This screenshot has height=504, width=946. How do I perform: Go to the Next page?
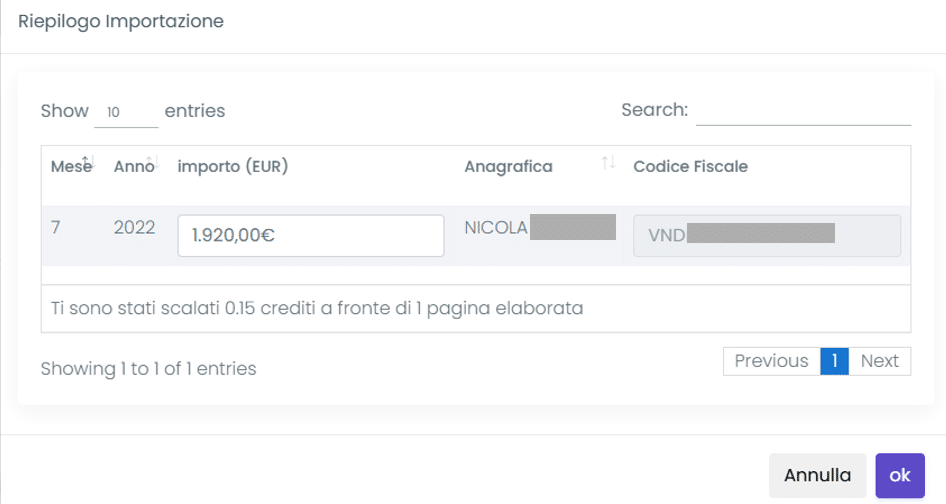(x=880, y=361)
